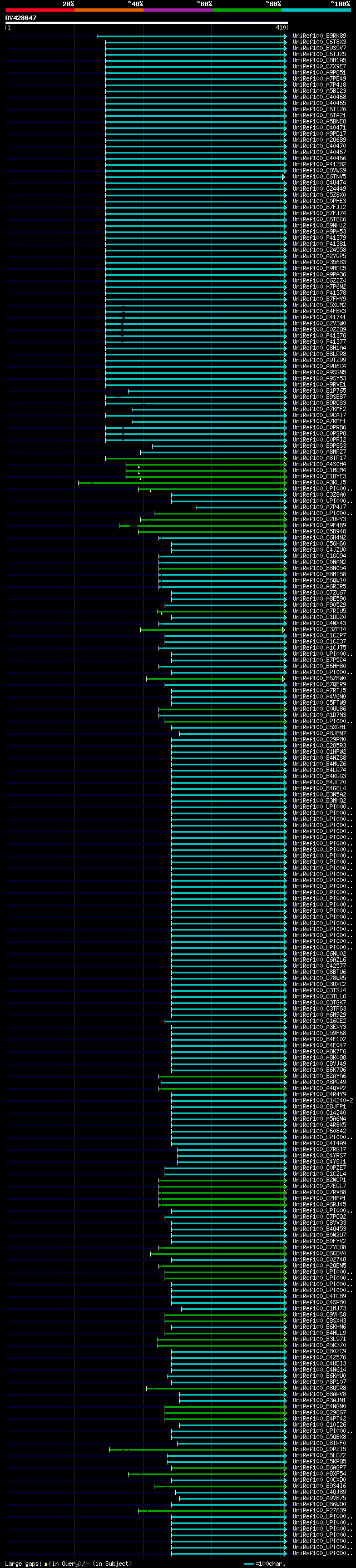Image resolution: width=356 pixels, height=1568 pixels.
Task: Select the query name AV428647
Action: (21, 18)
